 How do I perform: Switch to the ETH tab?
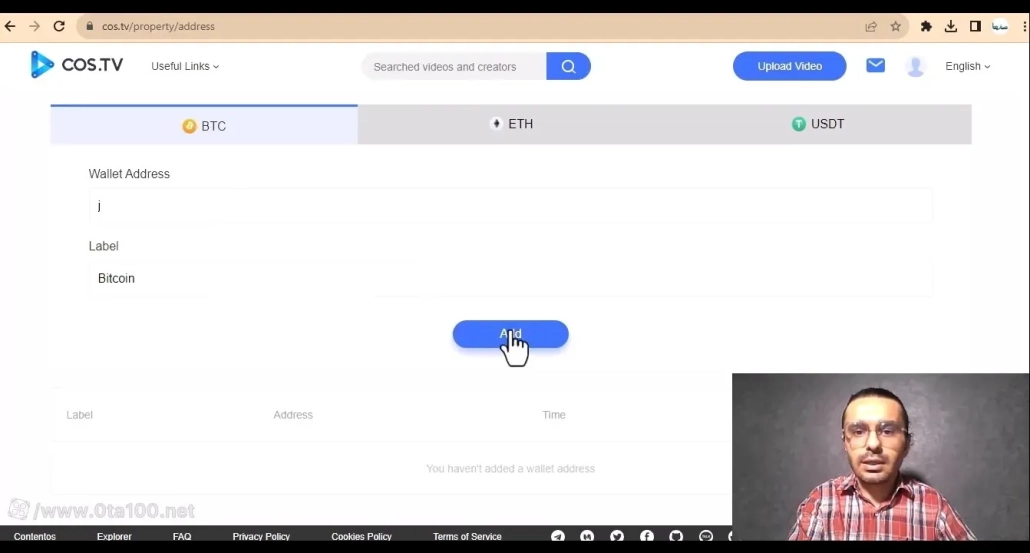(x=511, y=124)
